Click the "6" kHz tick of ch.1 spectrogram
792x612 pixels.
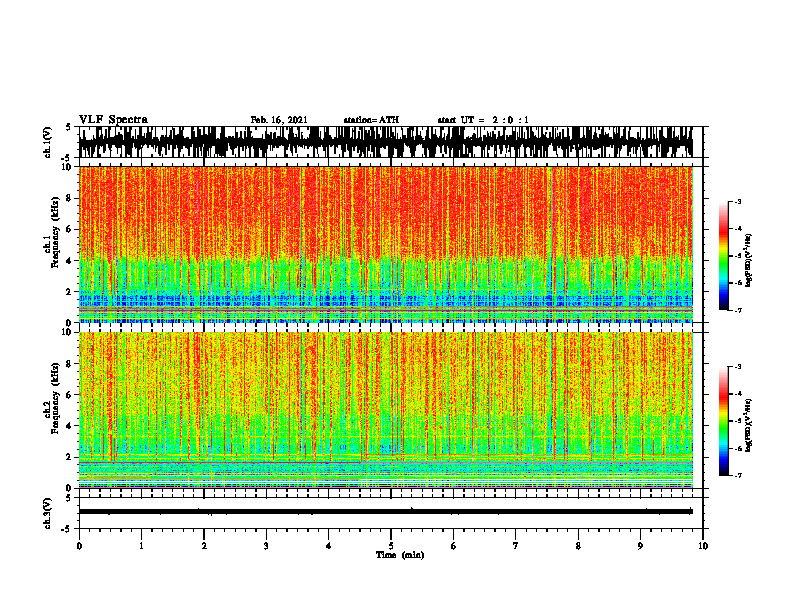point(70,230)
